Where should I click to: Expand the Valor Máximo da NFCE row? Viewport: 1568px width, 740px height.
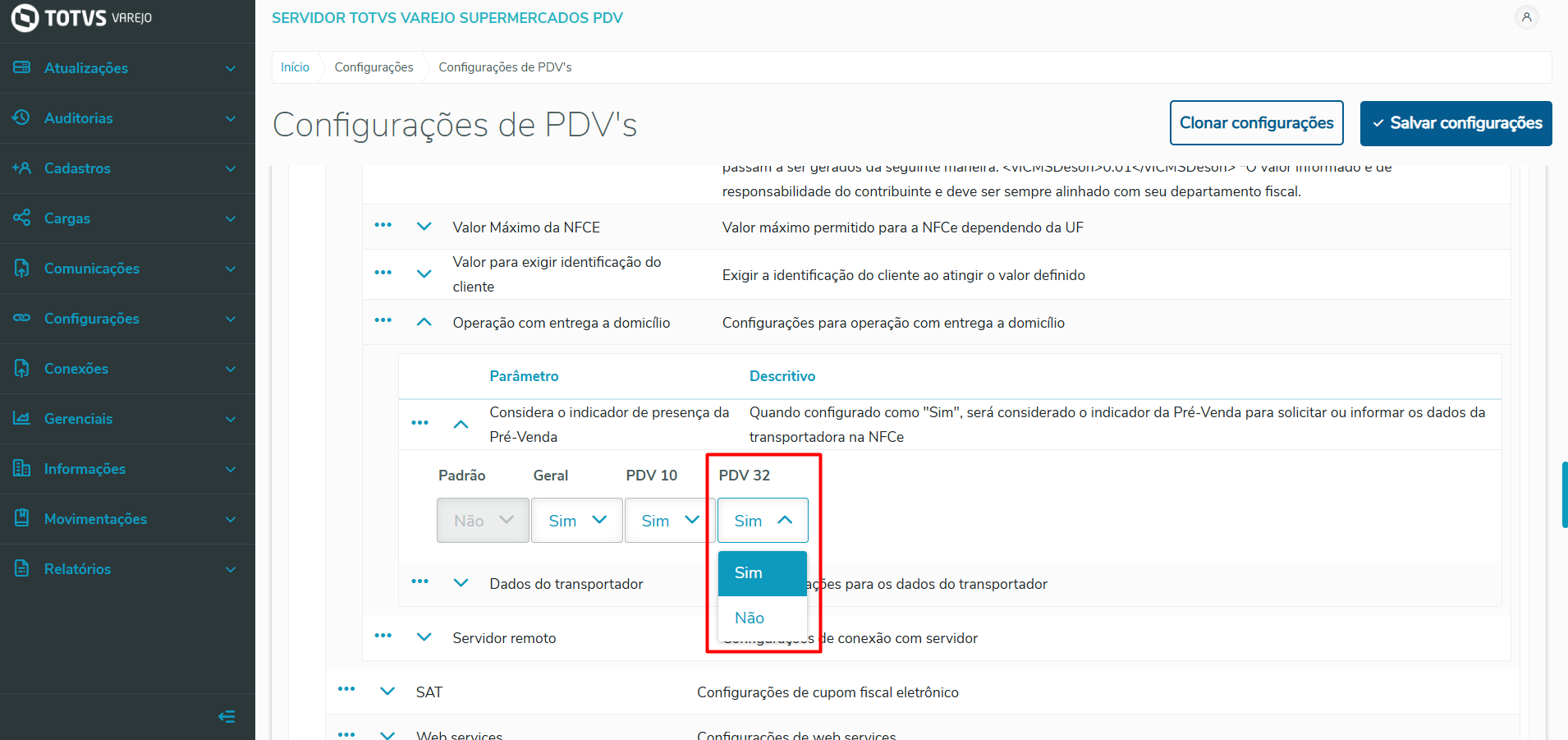pos(424,227)
